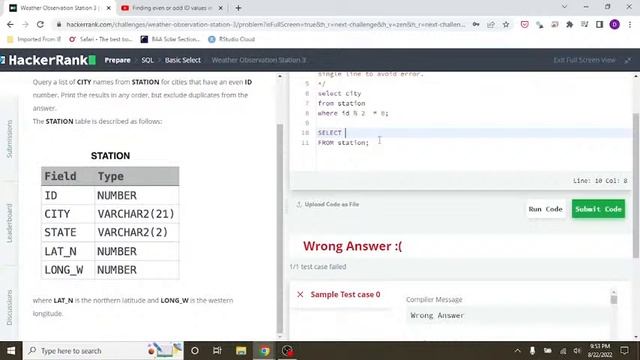The width and height of the screenshot is (640, 360).
Task: Click the where id % 2 line
Action: pyautogui.click(x=353, y=113)
